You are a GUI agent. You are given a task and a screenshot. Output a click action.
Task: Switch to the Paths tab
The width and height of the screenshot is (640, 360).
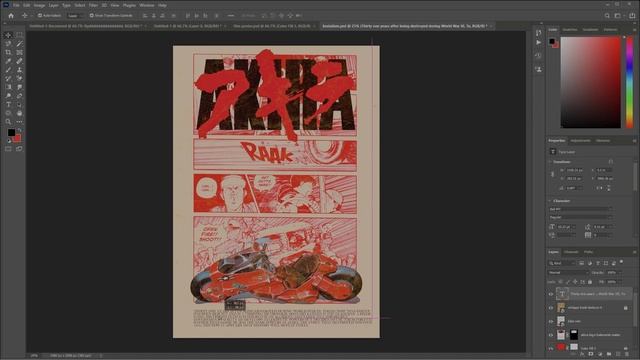(x=588, y=252)
